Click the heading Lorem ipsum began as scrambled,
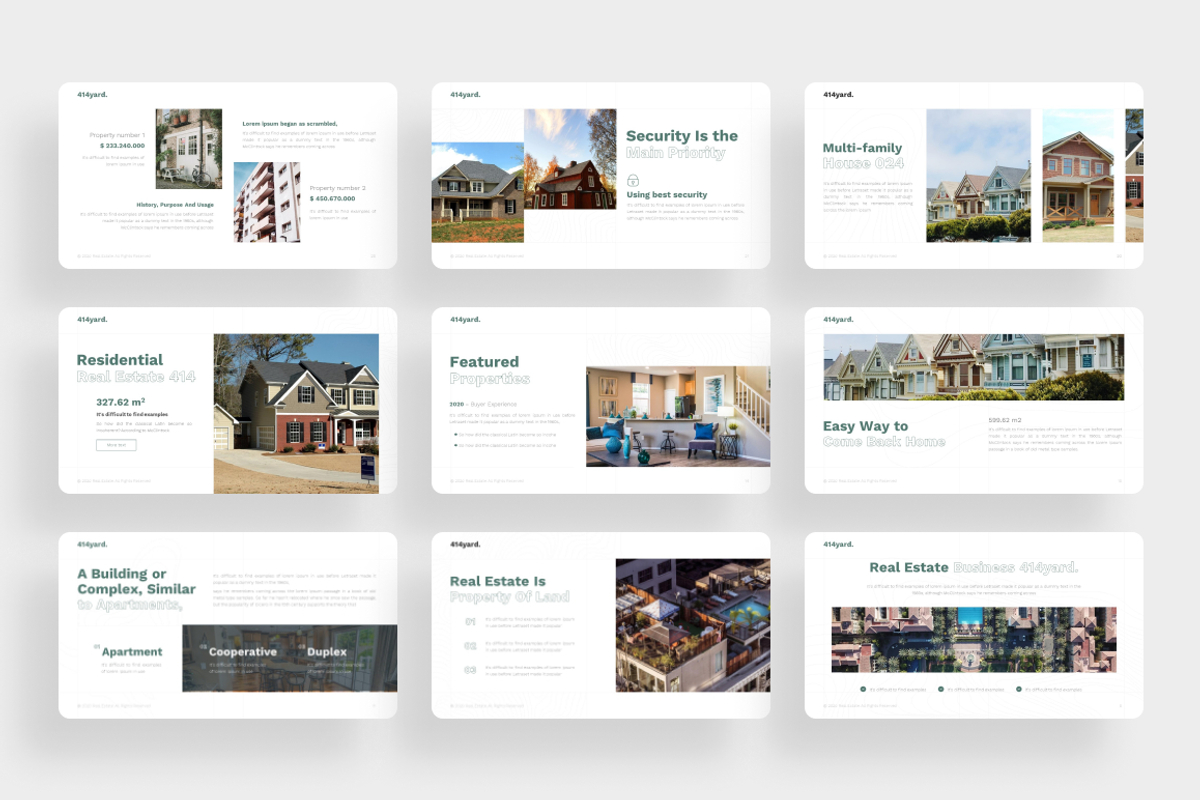This screenshot has width=1200, height=800. point(290,123)
